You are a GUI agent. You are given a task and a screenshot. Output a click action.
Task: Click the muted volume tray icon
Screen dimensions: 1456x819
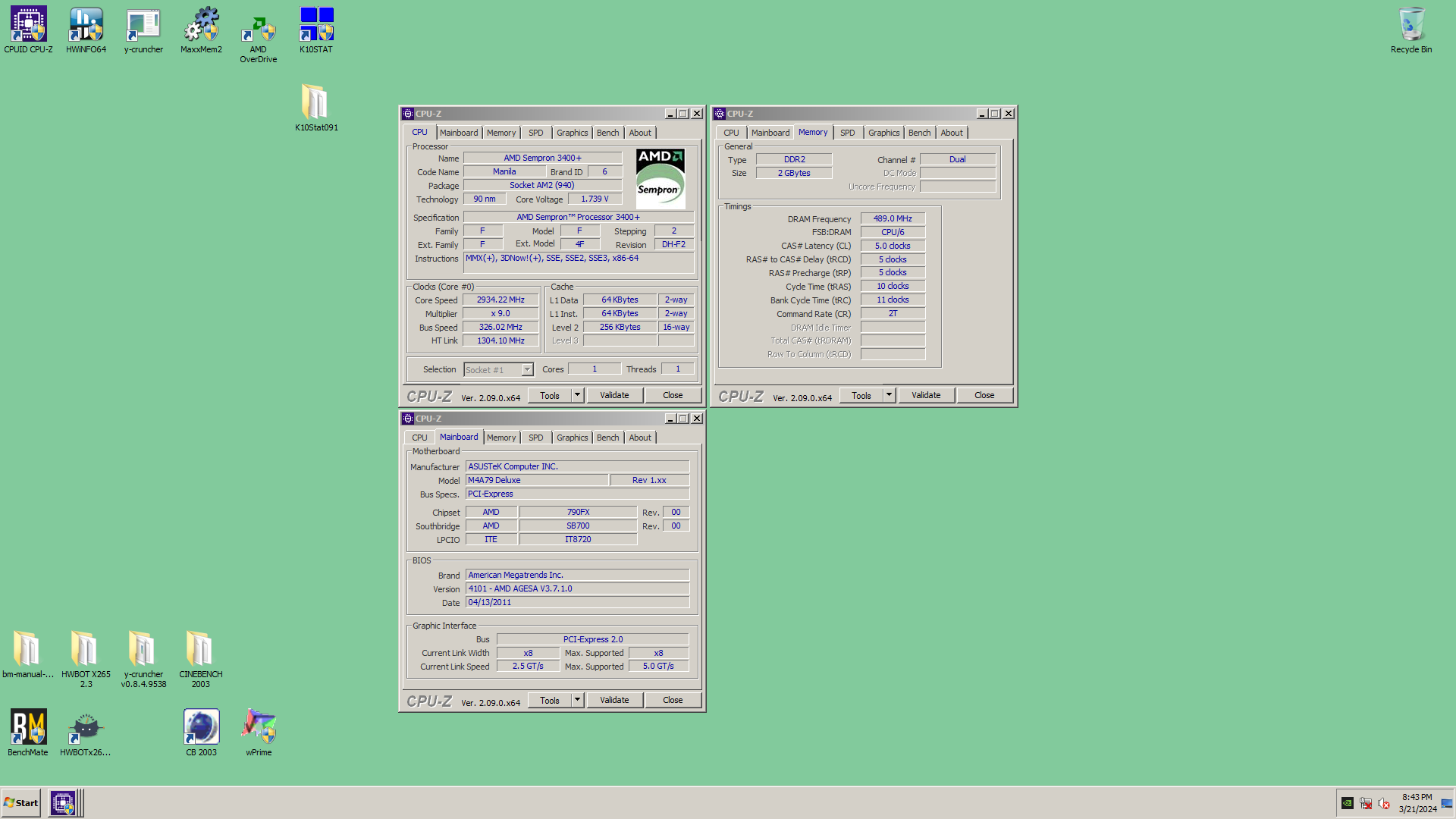point(1384,803)
